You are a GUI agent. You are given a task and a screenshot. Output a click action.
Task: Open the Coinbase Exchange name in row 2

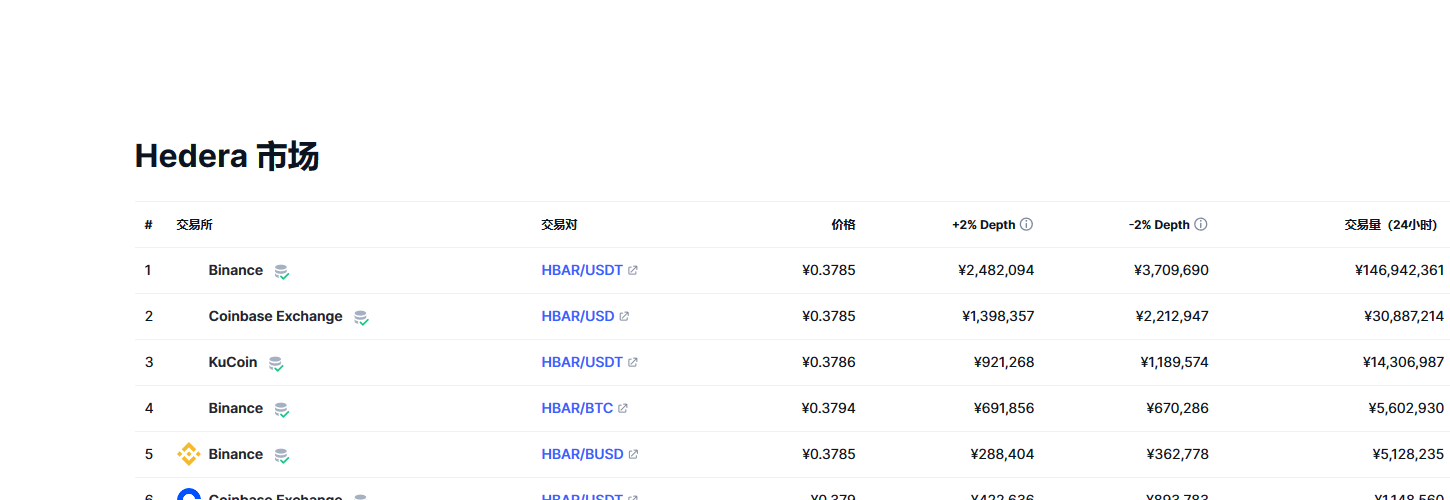(x=276, y=316)
